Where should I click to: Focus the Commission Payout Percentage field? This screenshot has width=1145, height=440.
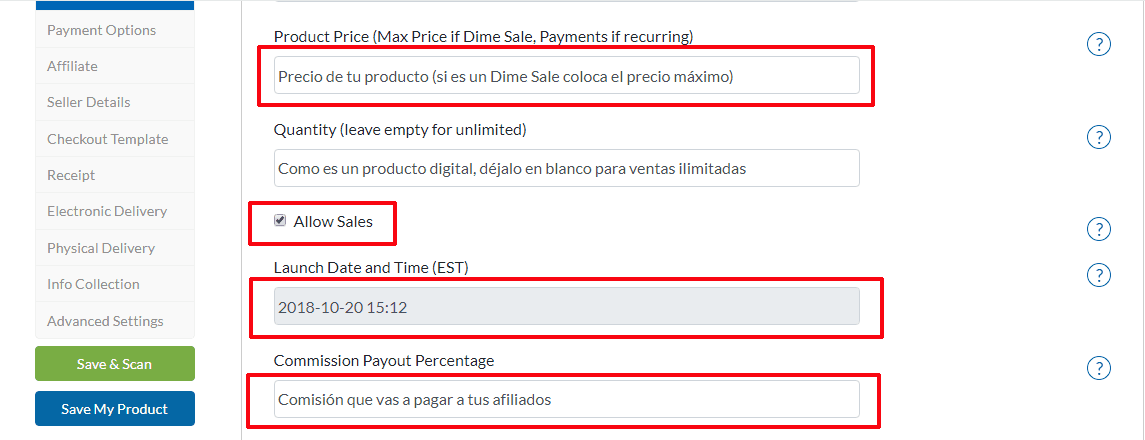[567, 399]
